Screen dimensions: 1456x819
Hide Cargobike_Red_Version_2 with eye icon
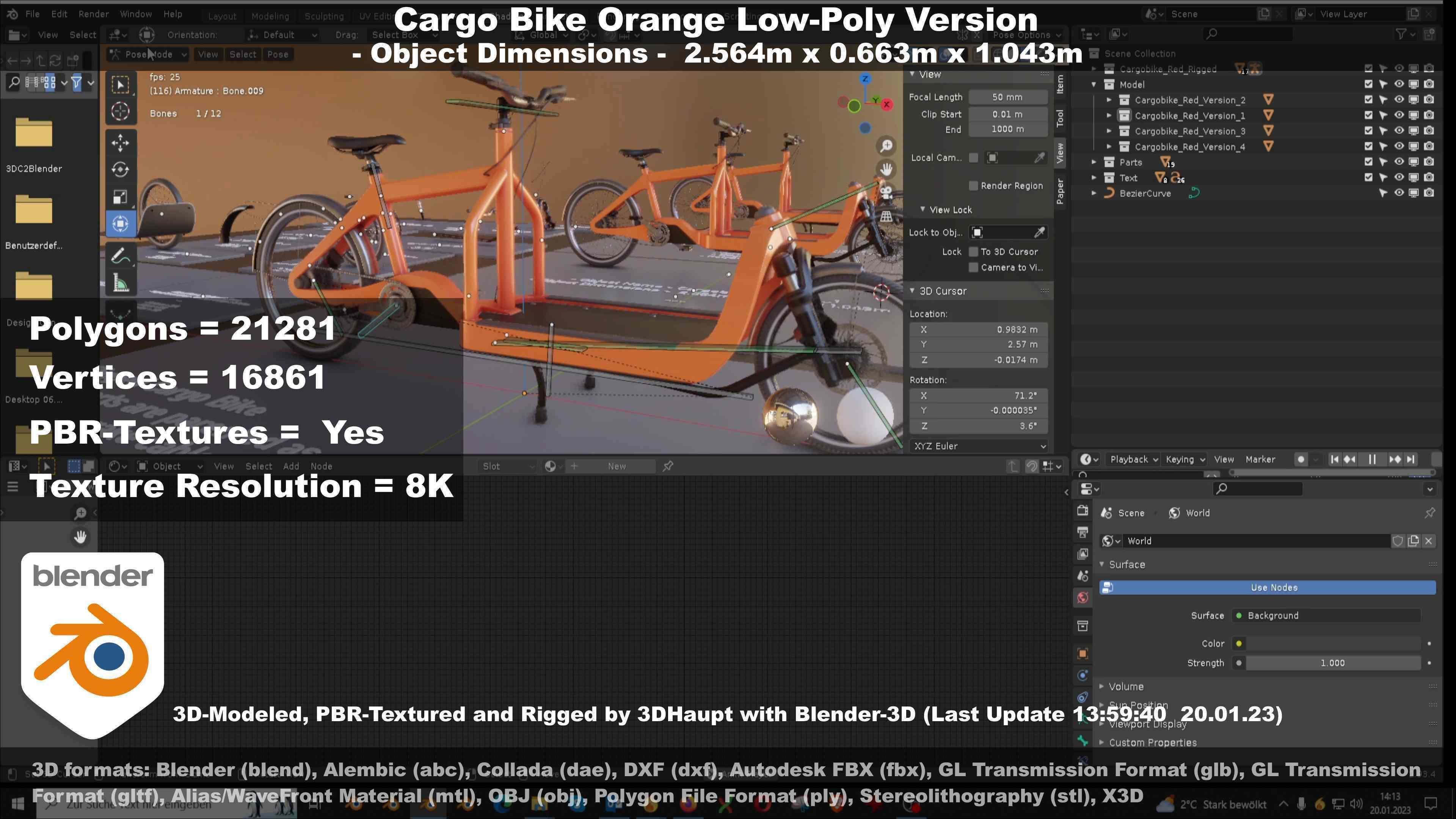pyautogui.click(x=1398, y=99)
